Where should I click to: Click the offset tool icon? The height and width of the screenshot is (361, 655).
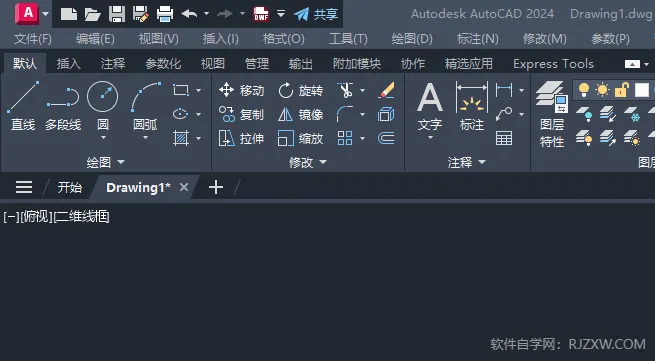[386, 138]
